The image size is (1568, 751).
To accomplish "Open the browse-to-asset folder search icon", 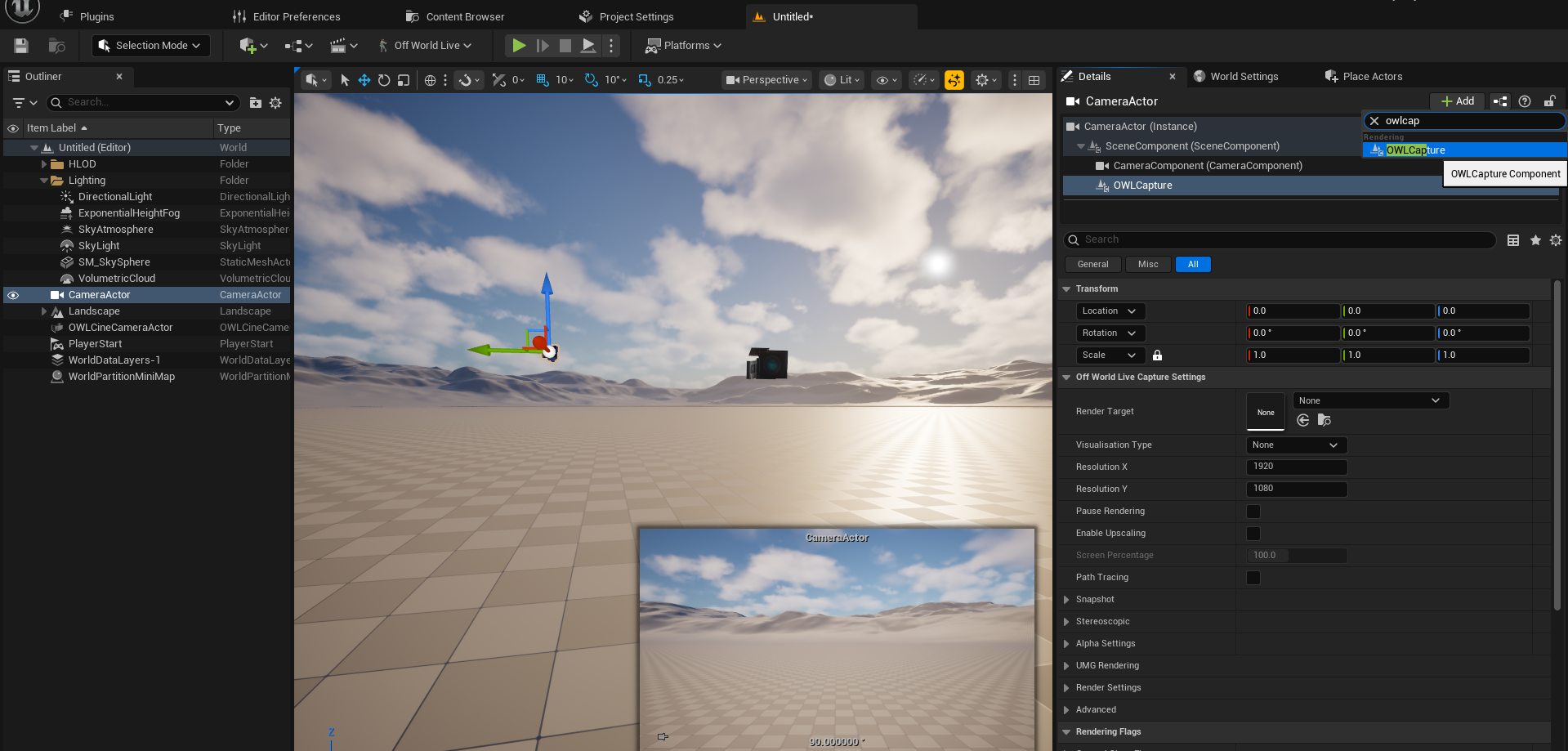I will 56,46.
